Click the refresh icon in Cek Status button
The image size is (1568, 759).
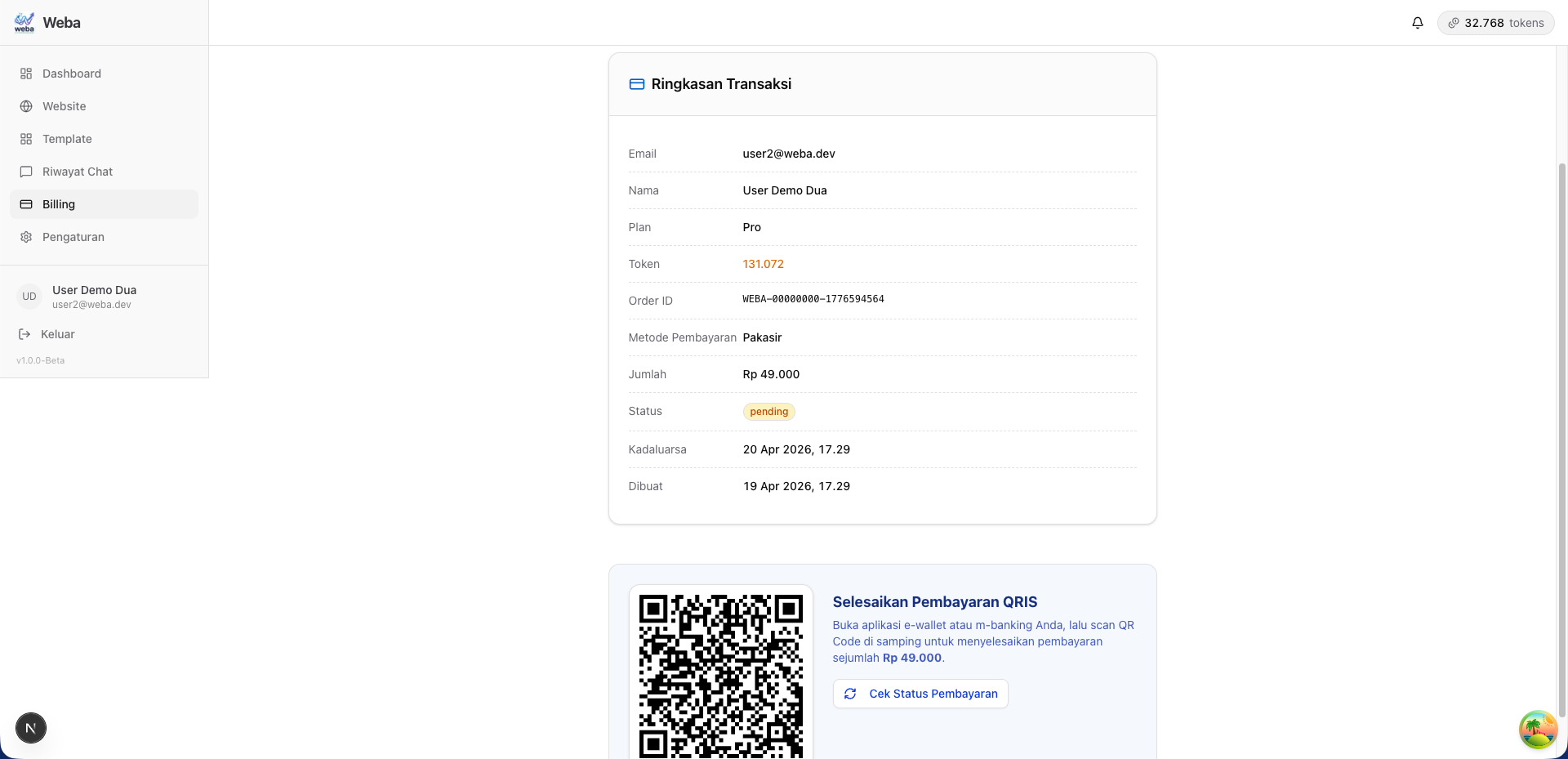click(x=850, y=694)
